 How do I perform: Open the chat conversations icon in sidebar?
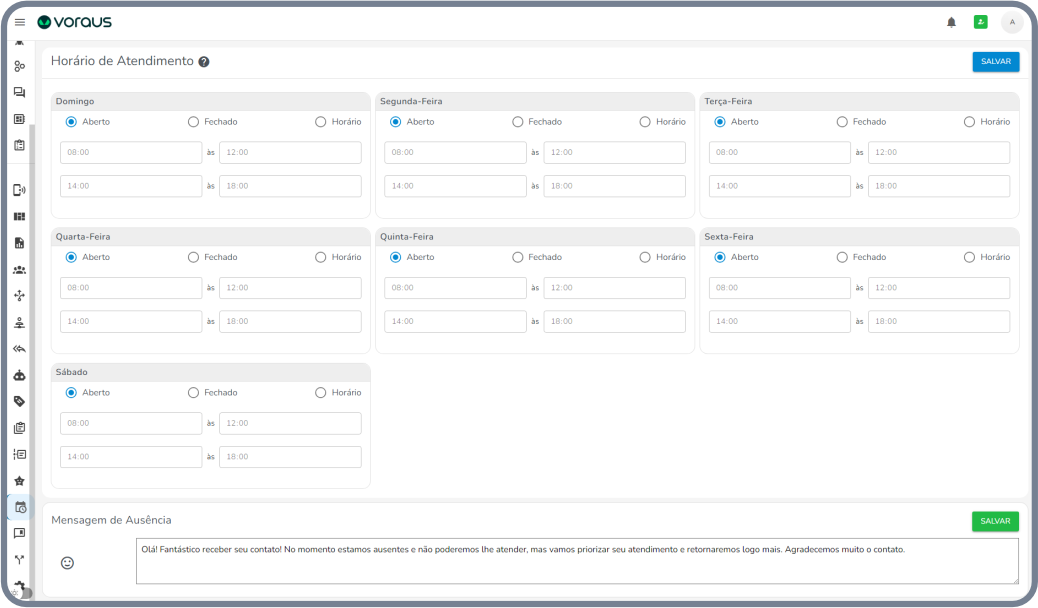pyautogui.click(x=19, y=92)
